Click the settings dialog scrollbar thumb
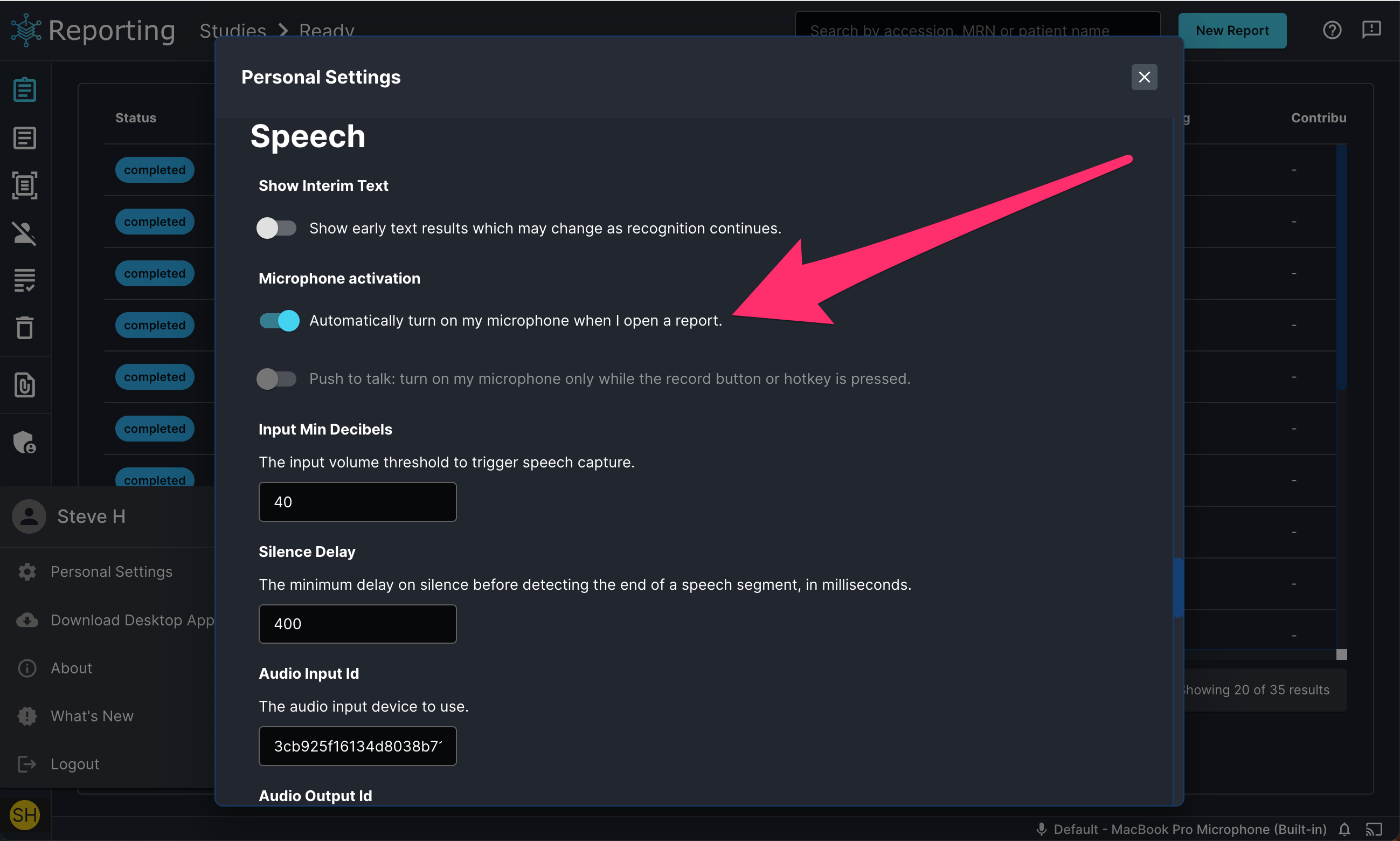Screen dimensions: 1400x841 (x=1177, y=588)
